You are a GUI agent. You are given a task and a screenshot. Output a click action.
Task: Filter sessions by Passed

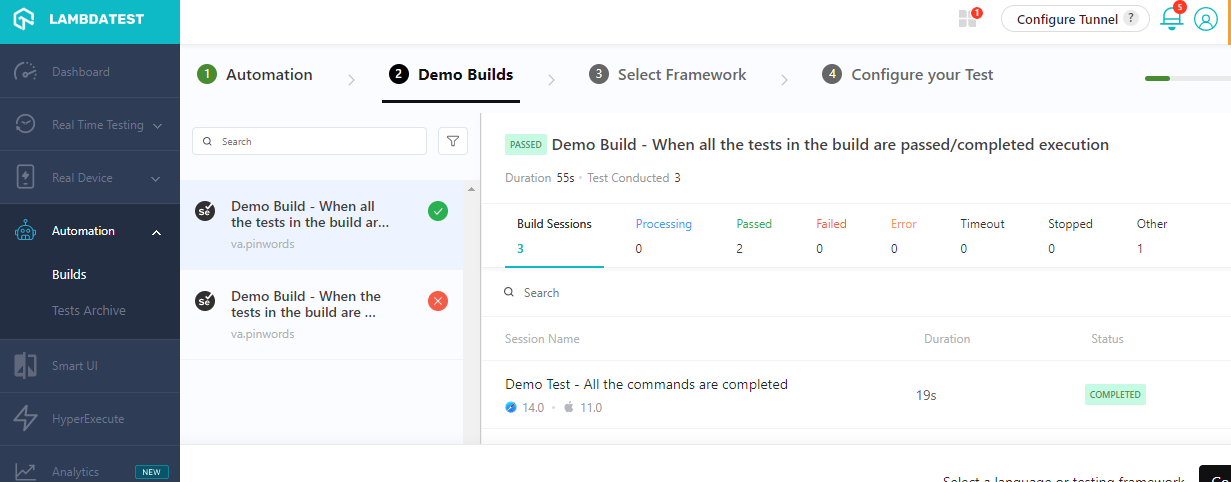(754, 236)
